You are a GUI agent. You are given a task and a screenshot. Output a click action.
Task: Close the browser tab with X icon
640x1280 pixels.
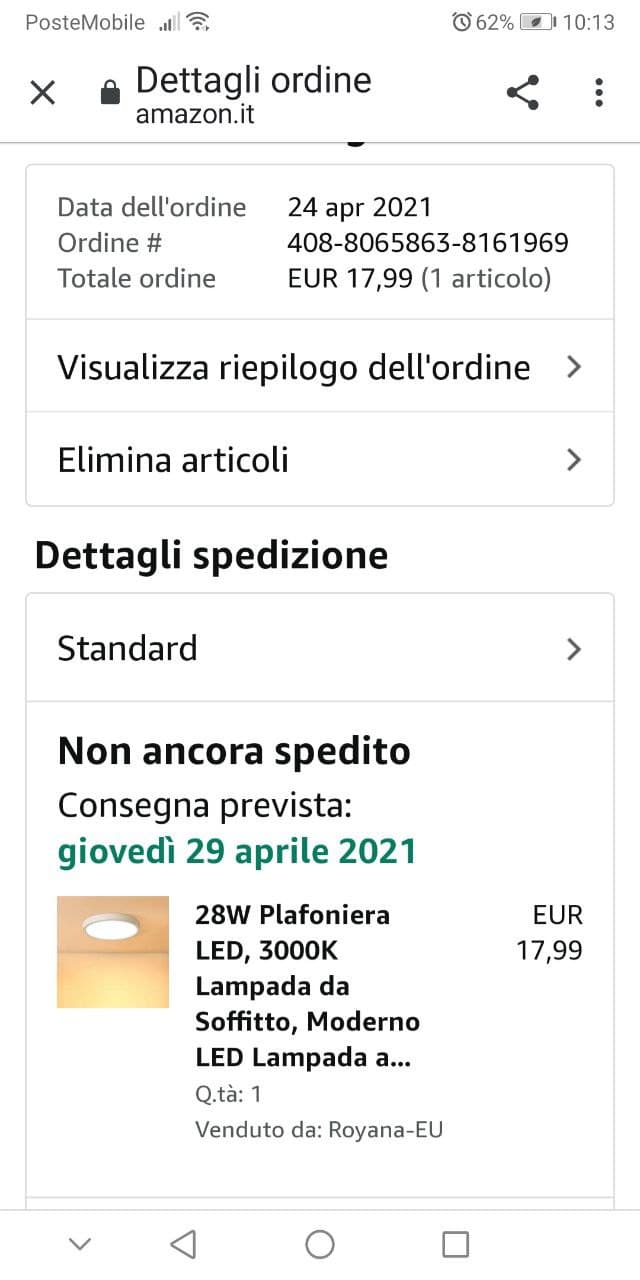point(42,93)
